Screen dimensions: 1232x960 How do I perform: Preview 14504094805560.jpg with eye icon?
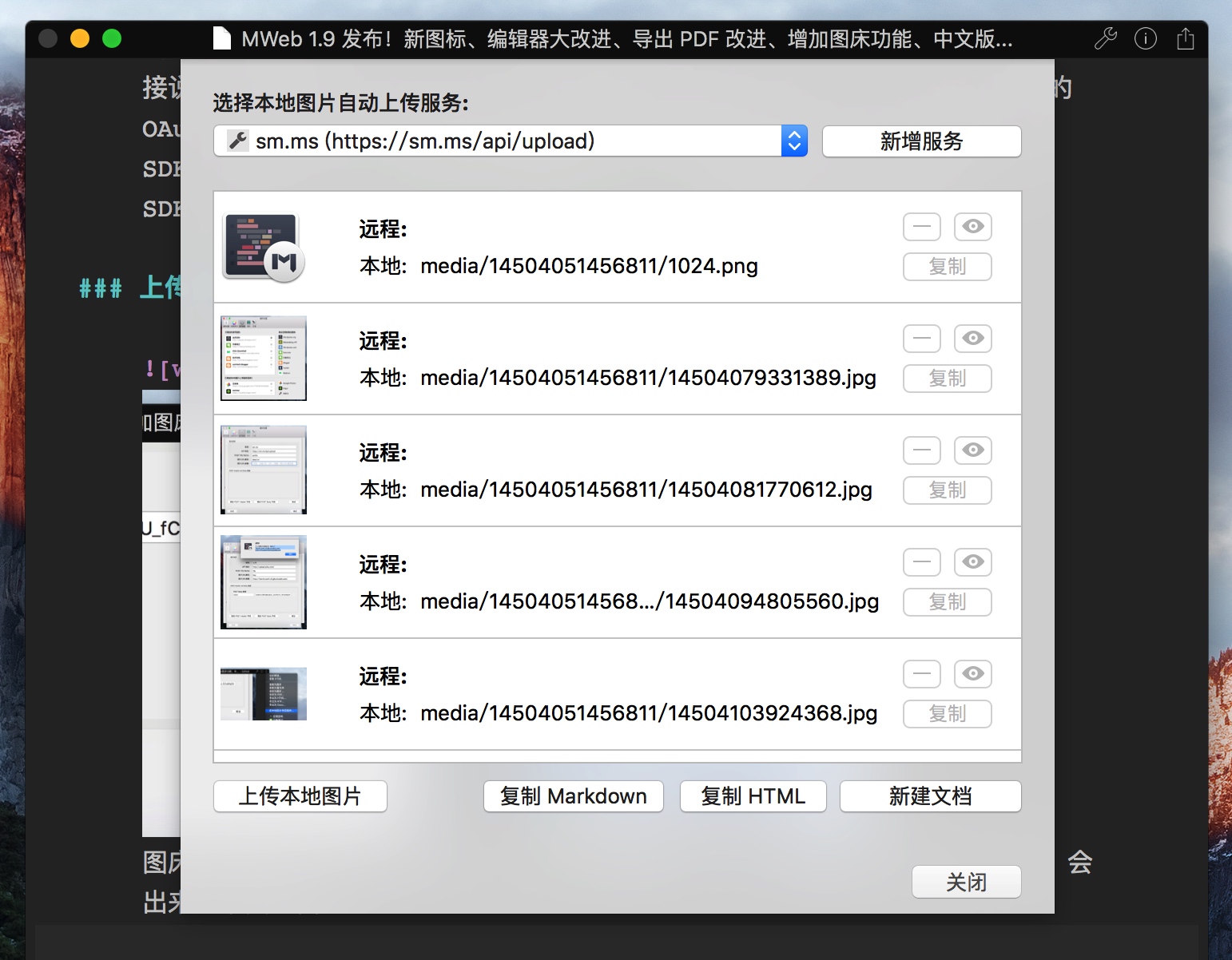(x=972, y=562)
